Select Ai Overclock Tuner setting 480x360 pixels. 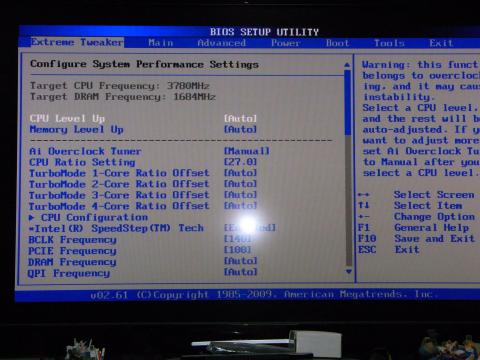click(85, 151)
